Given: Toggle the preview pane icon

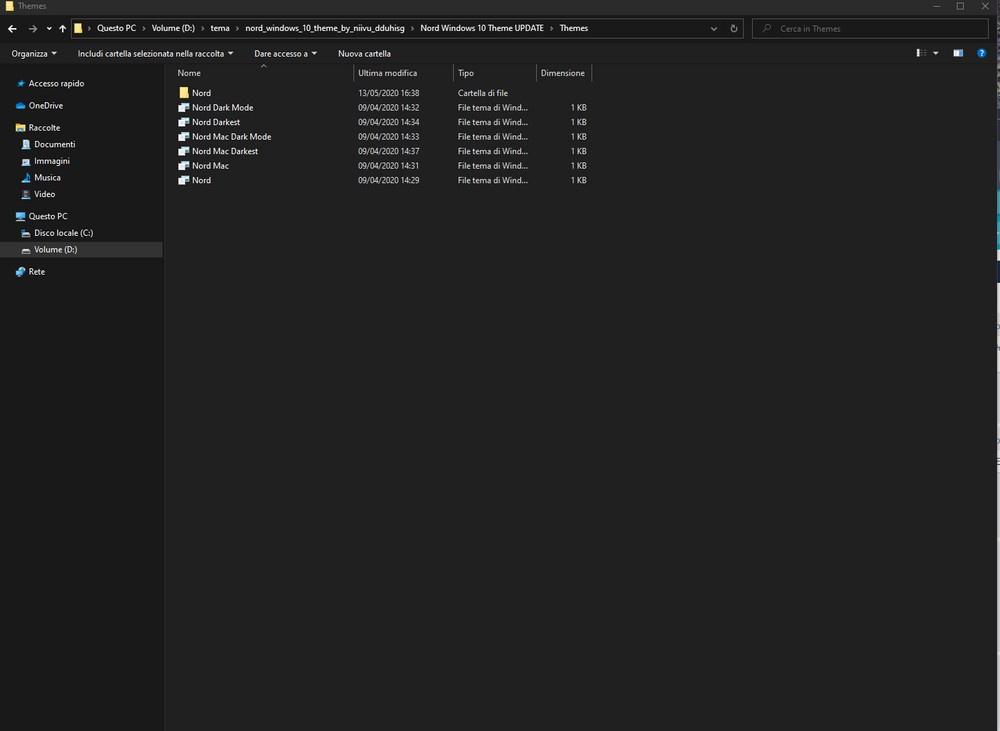Looking at the screenshot, I should pyautogui.click(x=957, y=53).
